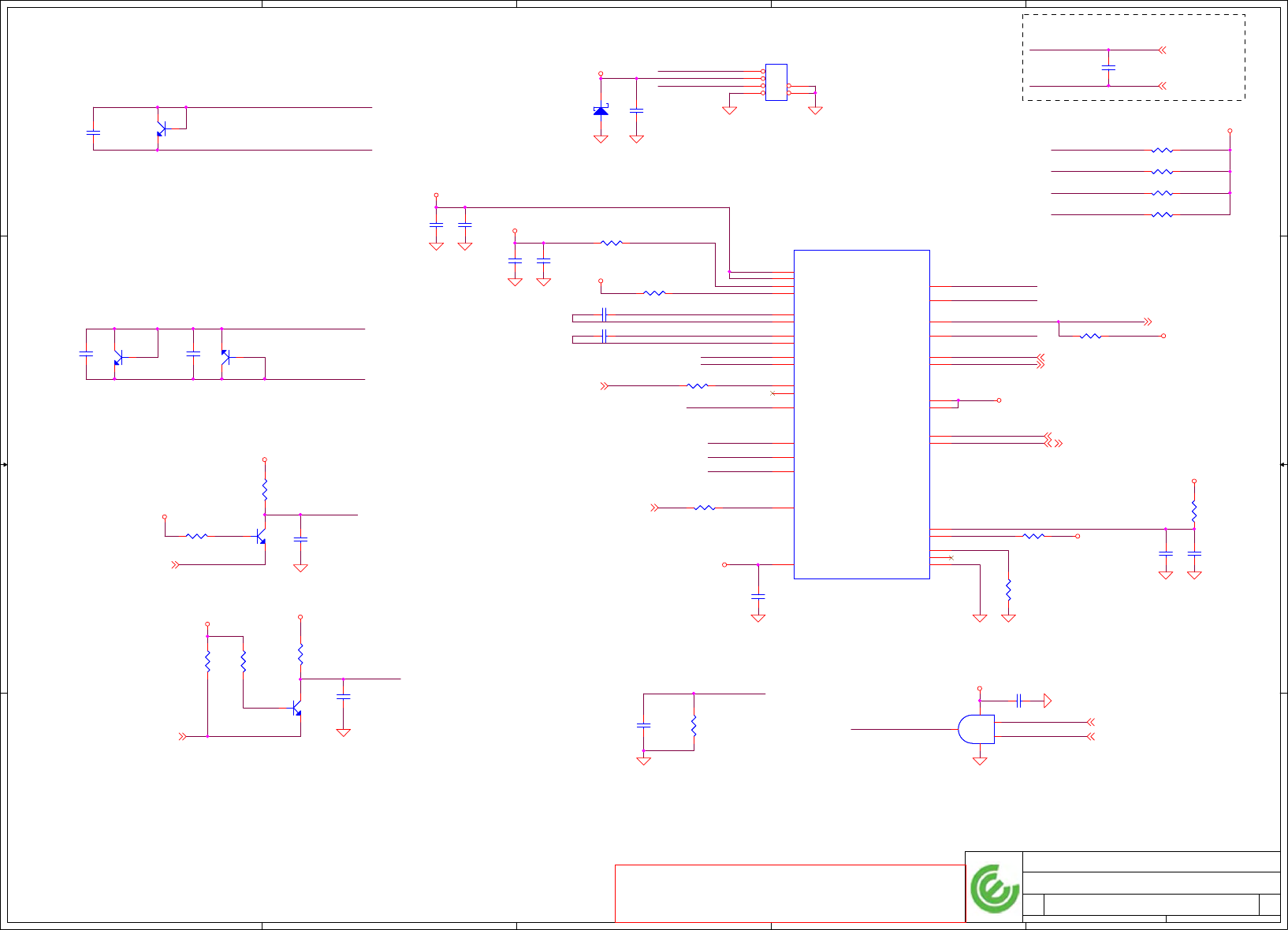Image resolution: width=1288 pixels, height=930 pixels.
Task: Select capacitor in top-left single-transistor circuit
Action: point(93,132)
